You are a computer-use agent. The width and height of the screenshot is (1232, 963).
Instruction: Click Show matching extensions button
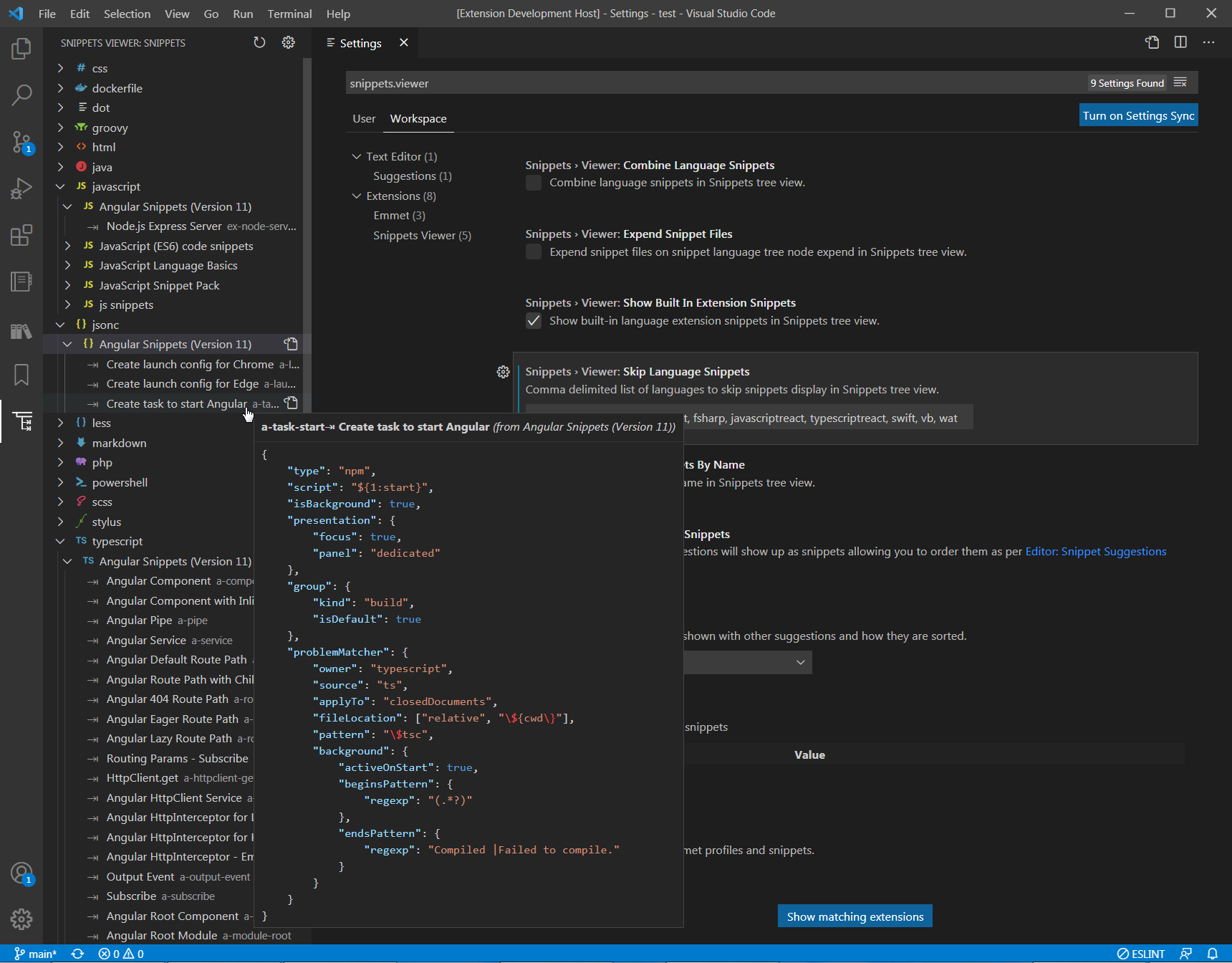[855, 916]
